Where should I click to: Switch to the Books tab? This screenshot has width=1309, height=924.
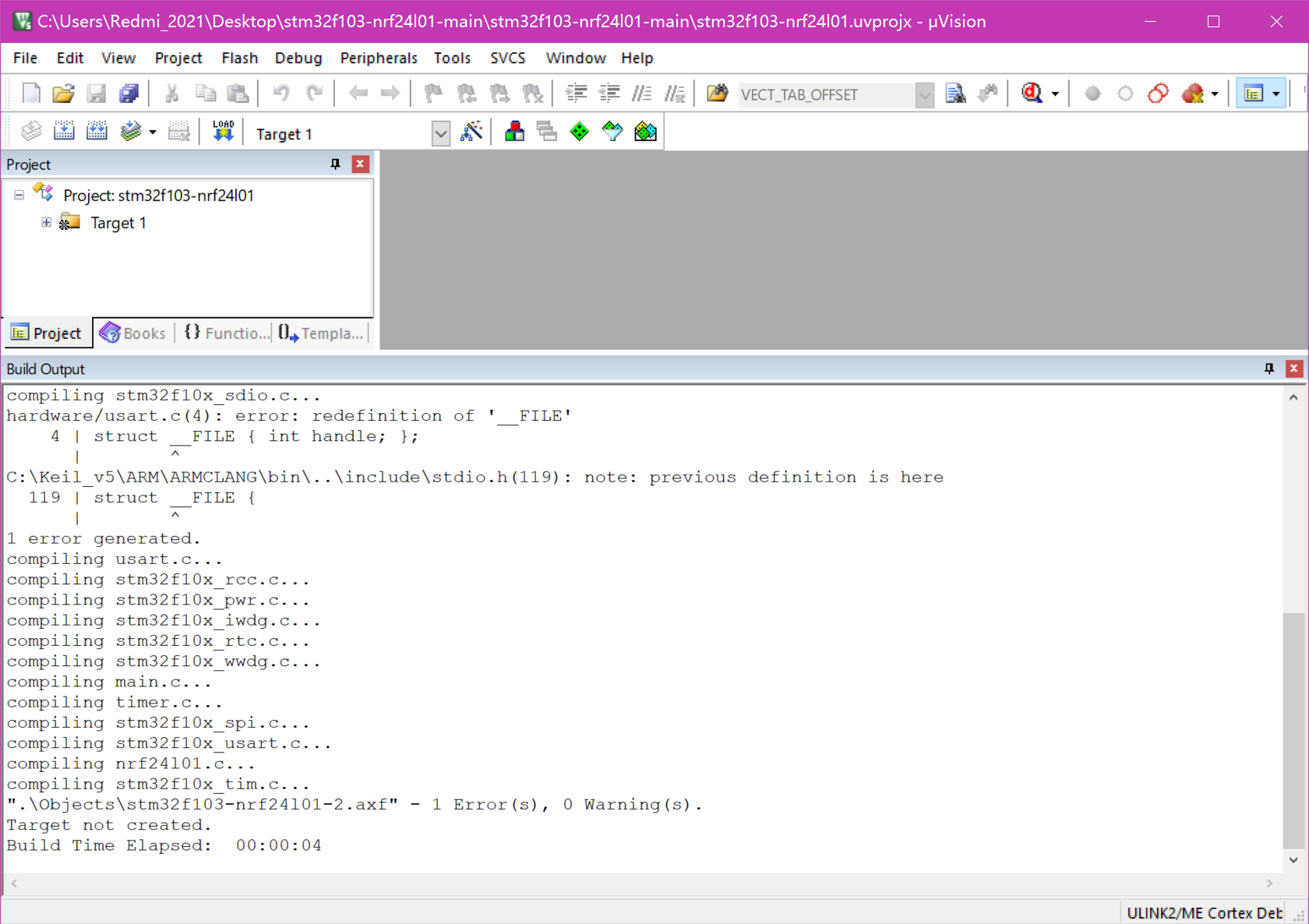point(133,333)
